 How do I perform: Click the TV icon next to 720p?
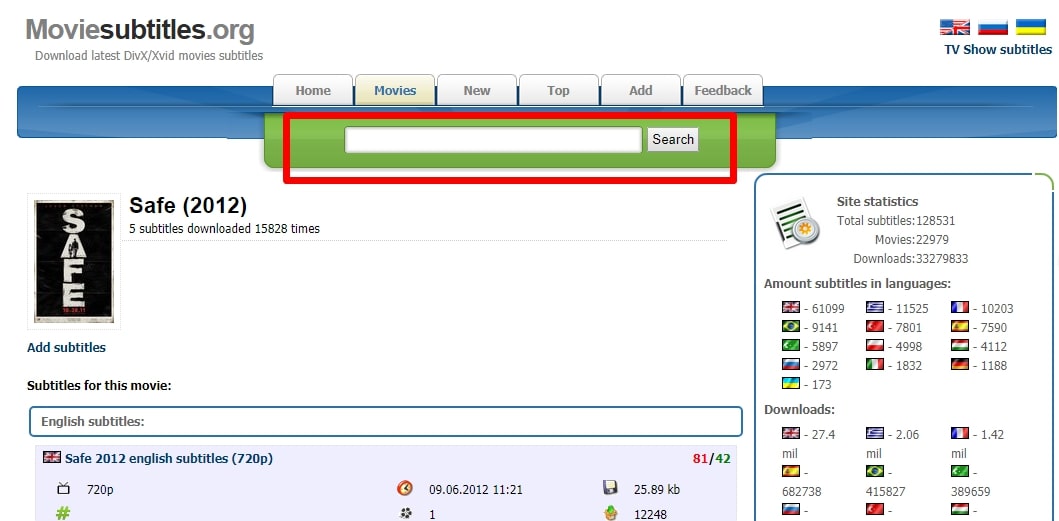pos(64,489)
